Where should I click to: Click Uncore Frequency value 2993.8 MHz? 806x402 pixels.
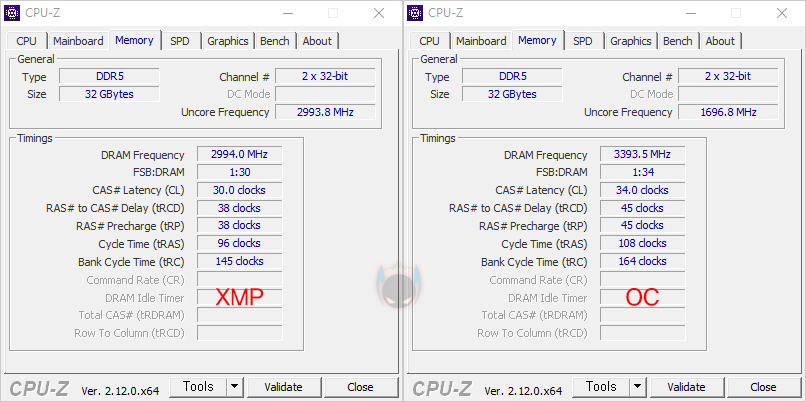point(325,112)
